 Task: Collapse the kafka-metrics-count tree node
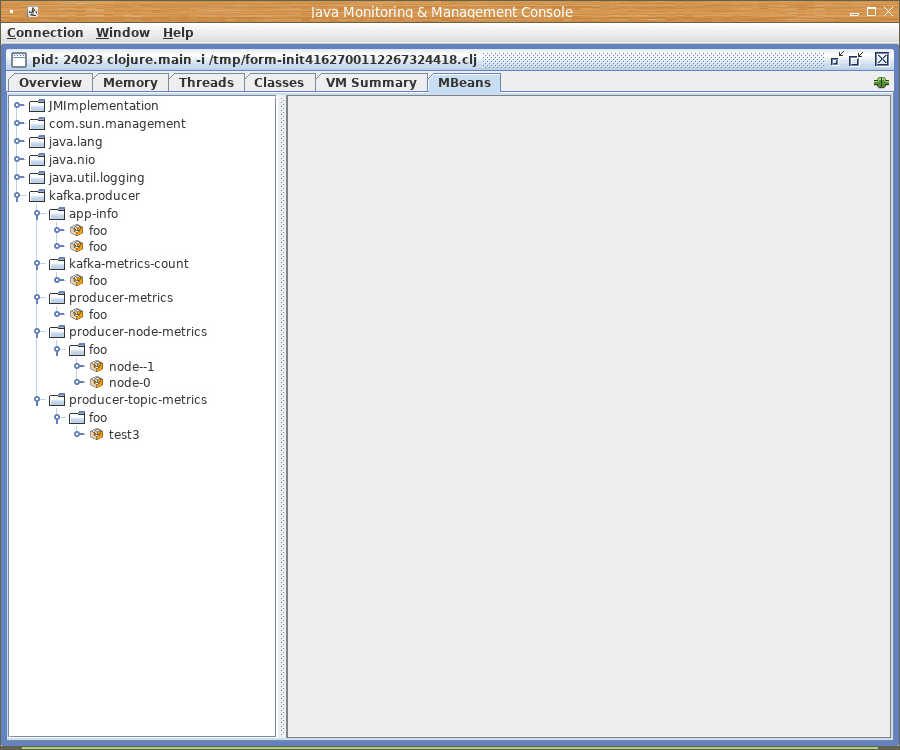tap(37, 265)
